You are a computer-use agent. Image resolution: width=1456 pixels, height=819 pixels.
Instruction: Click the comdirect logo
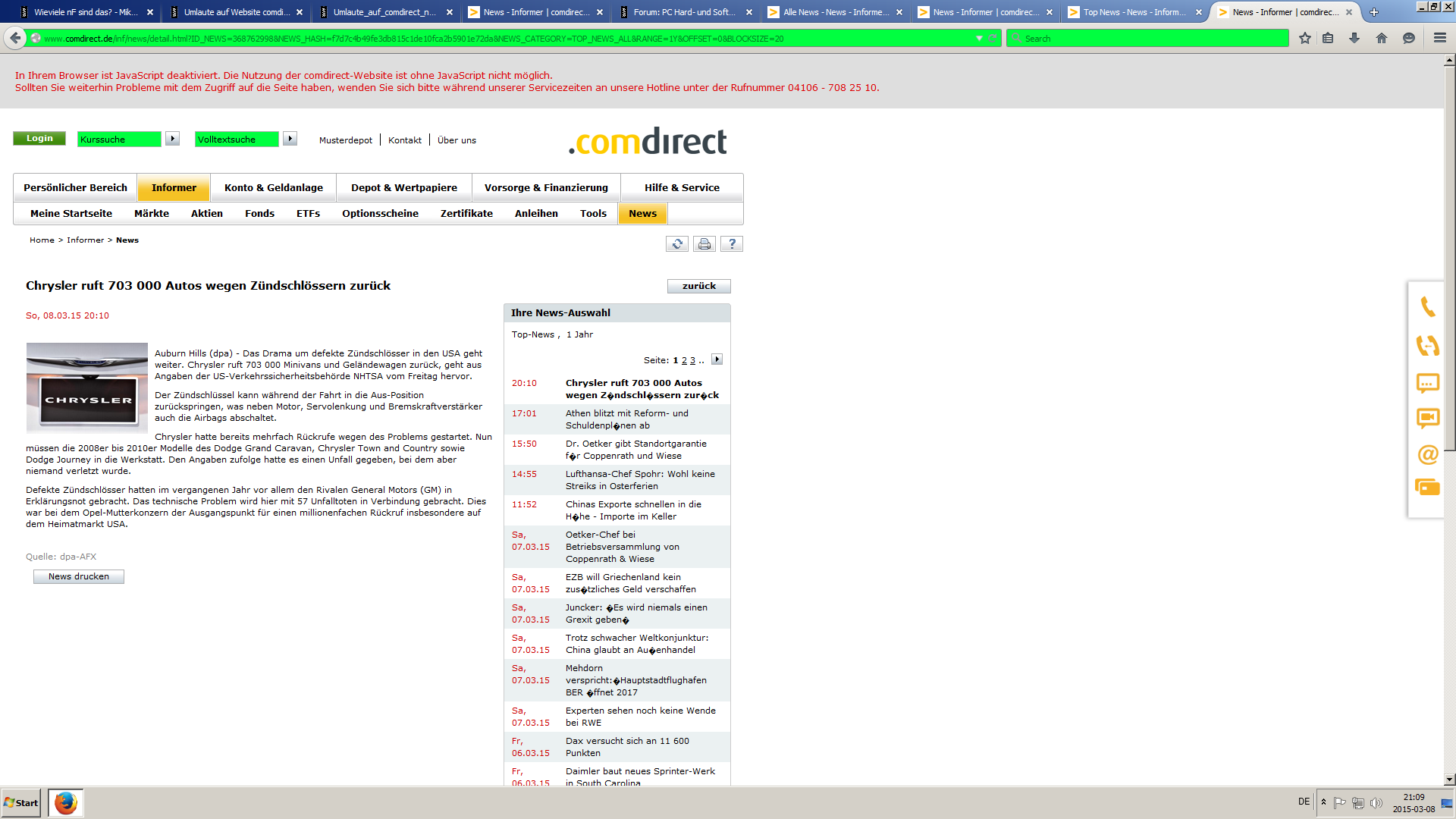pos(648,141)
